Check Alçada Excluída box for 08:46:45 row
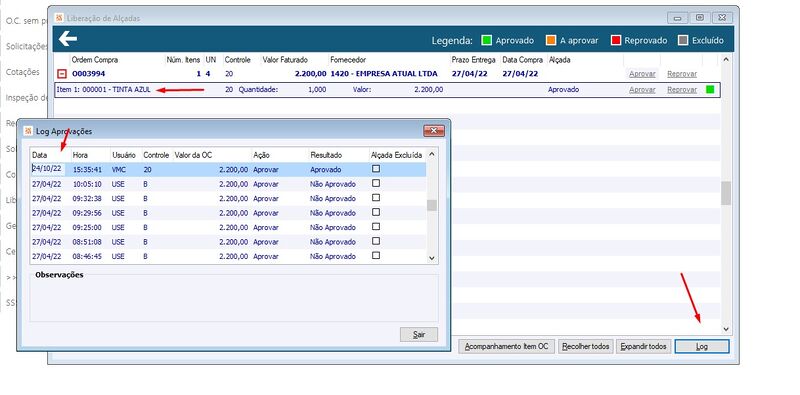This screenshot has height=395, width=800. (376, 256)
